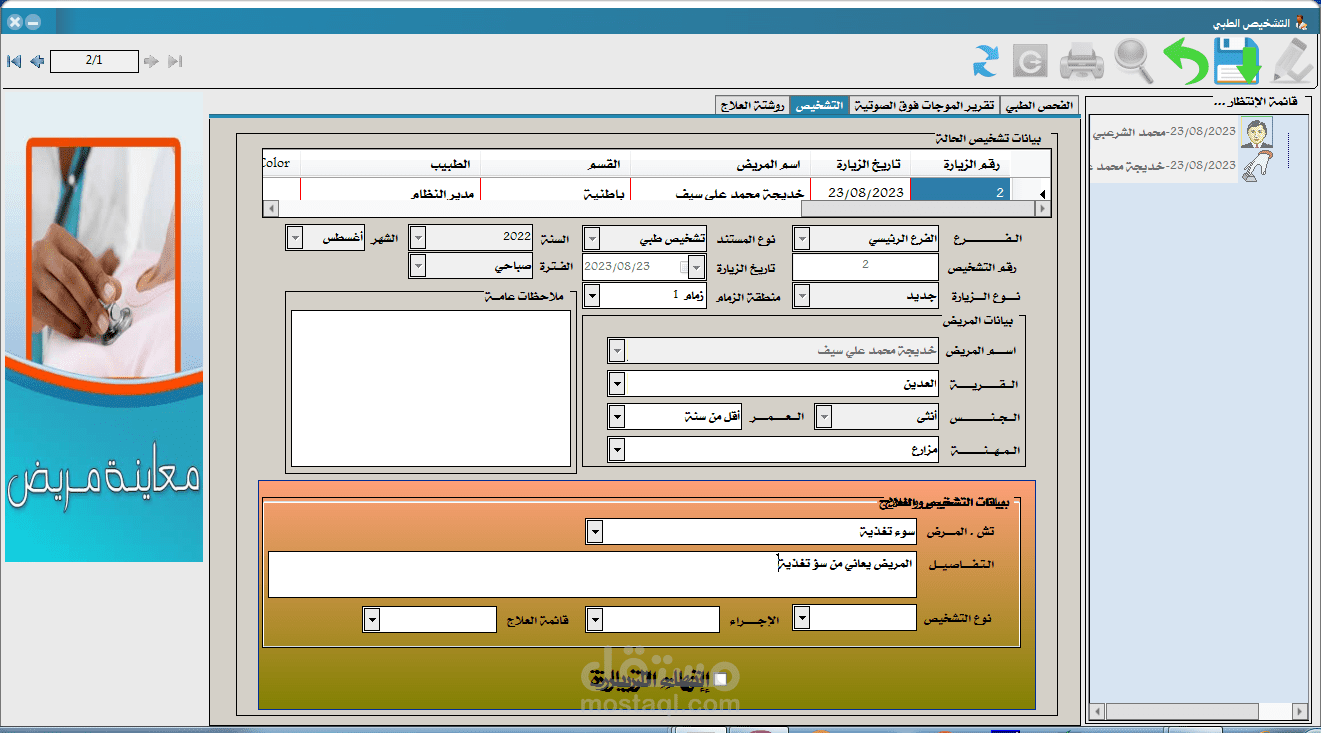This screenshot has height=733, width=1321.
Task: Open the month dropdown showing أغسطس
Action: point(294,238)
